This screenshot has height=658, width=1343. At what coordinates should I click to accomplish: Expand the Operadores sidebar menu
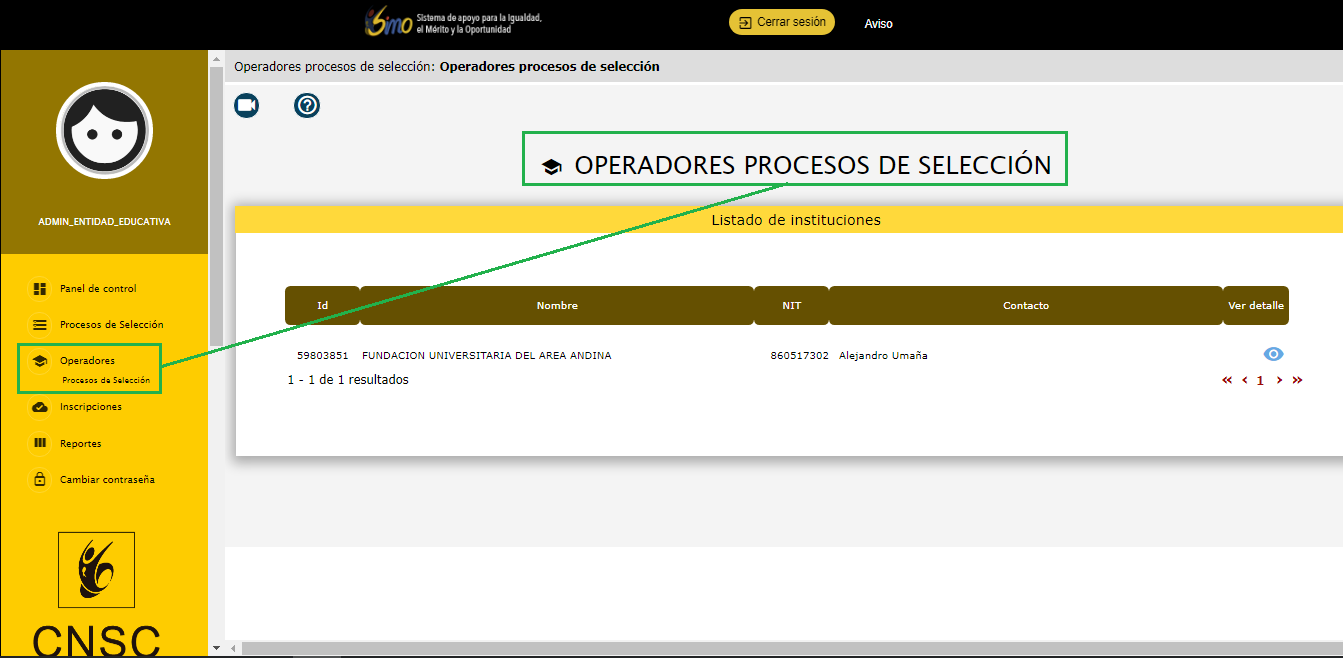pos(87,360)
